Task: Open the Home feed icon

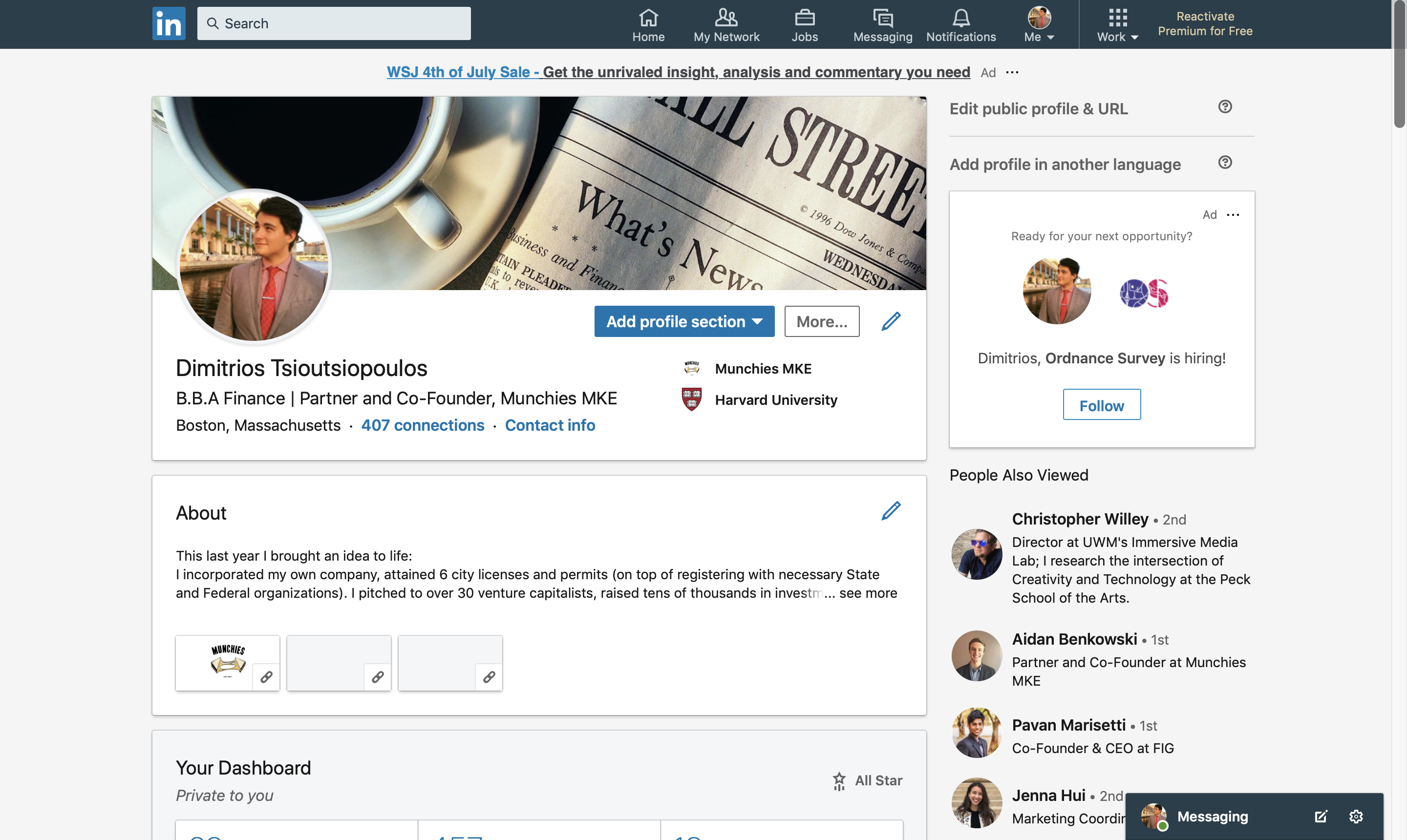Action: tap(648, 18)
